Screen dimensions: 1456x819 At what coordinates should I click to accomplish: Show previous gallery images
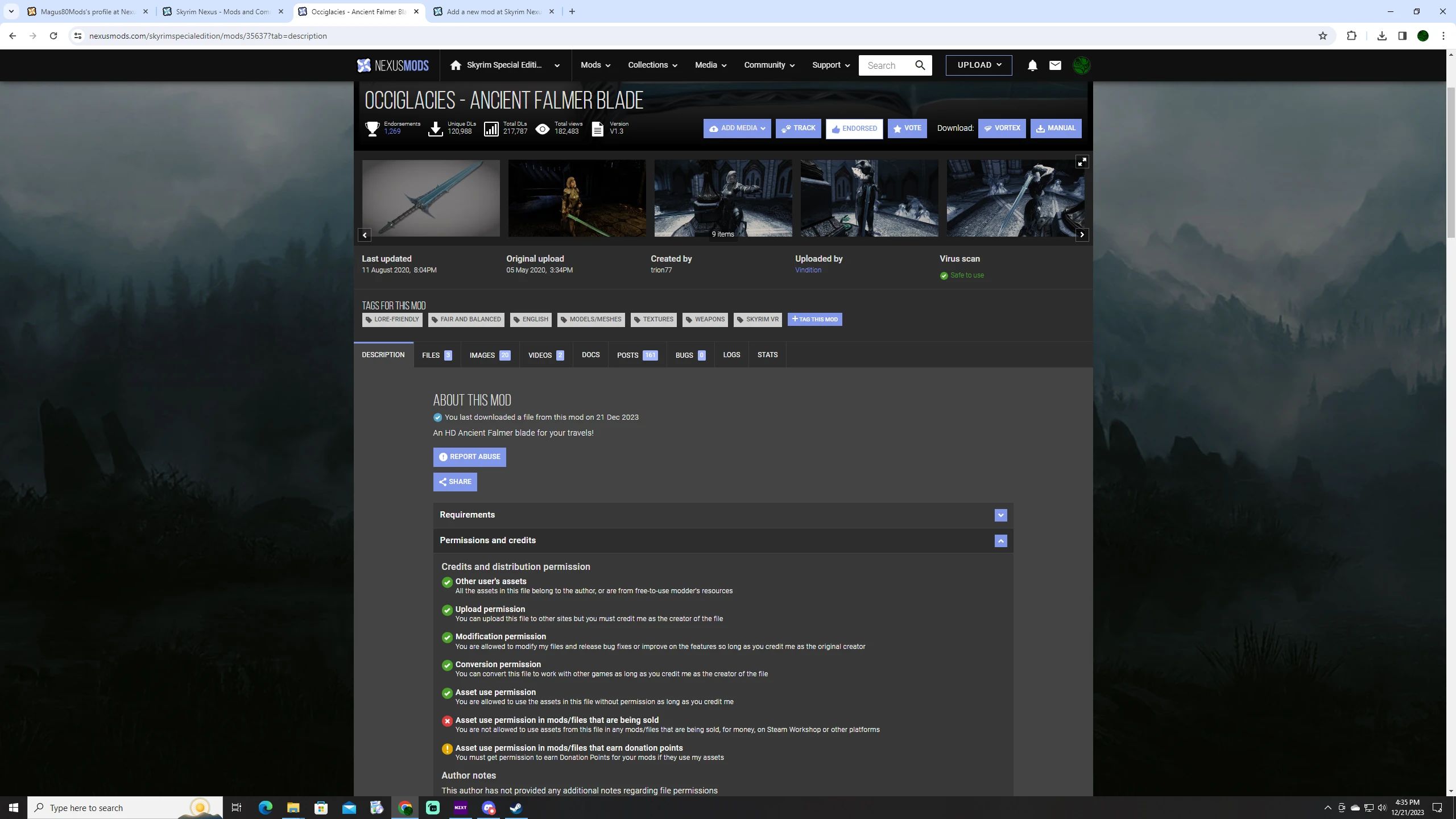365,234
